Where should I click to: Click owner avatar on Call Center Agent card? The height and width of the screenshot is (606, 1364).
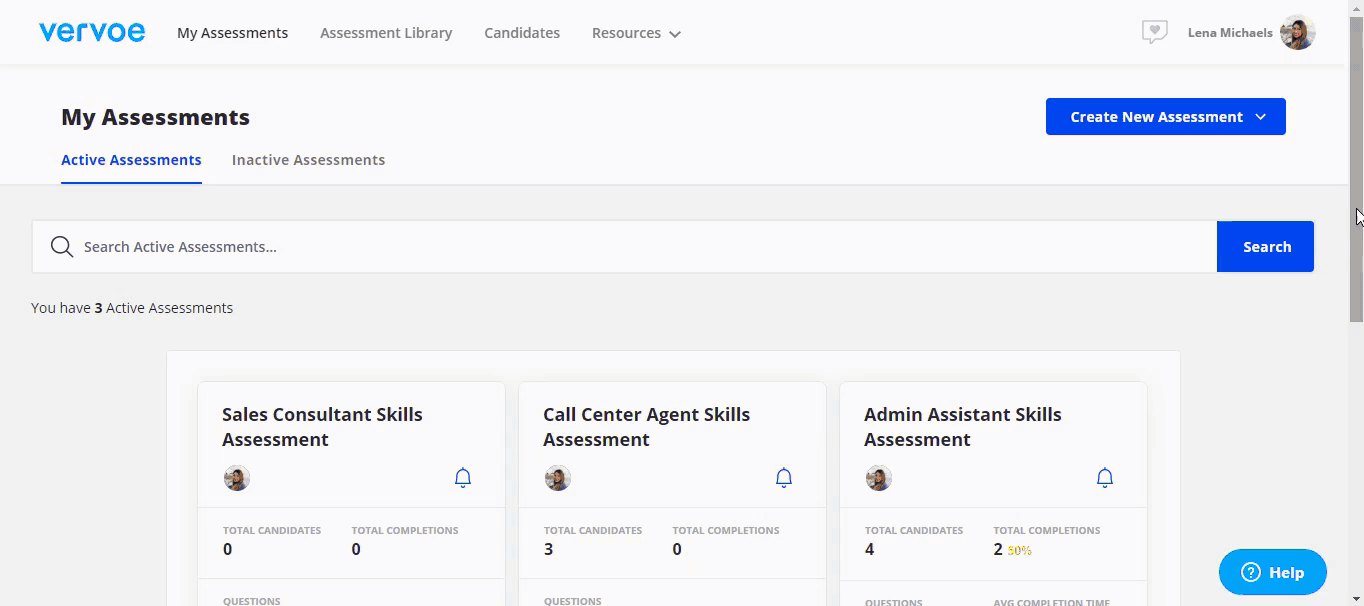point(558,478)
